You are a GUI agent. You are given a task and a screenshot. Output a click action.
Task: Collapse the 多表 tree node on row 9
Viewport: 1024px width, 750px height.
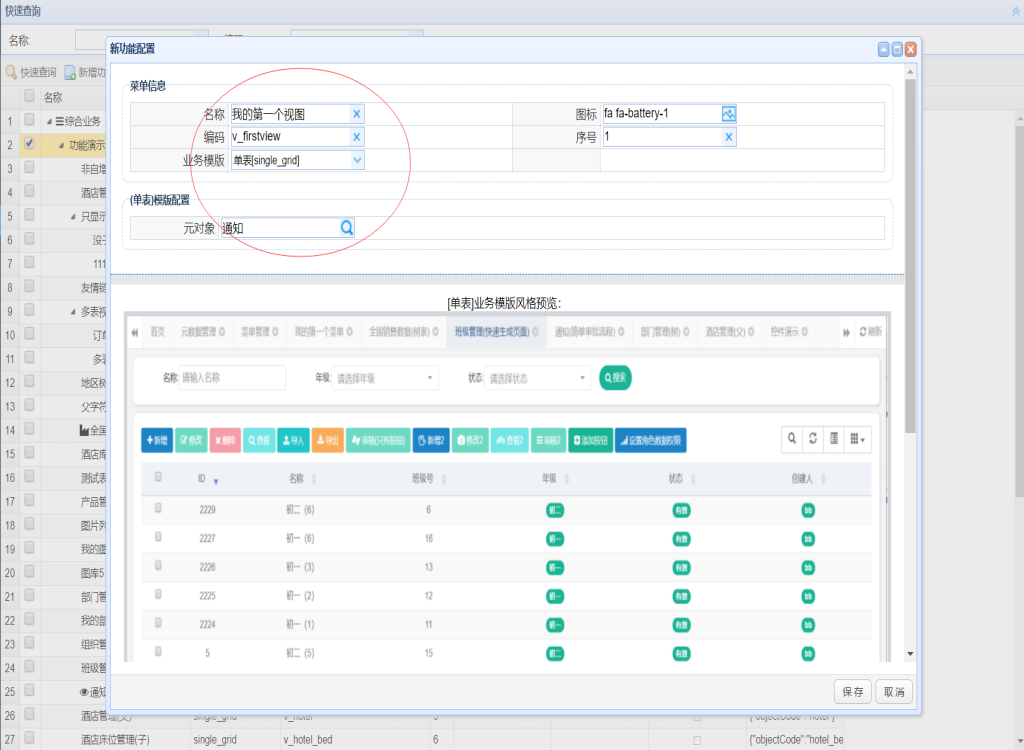[72, 312]
